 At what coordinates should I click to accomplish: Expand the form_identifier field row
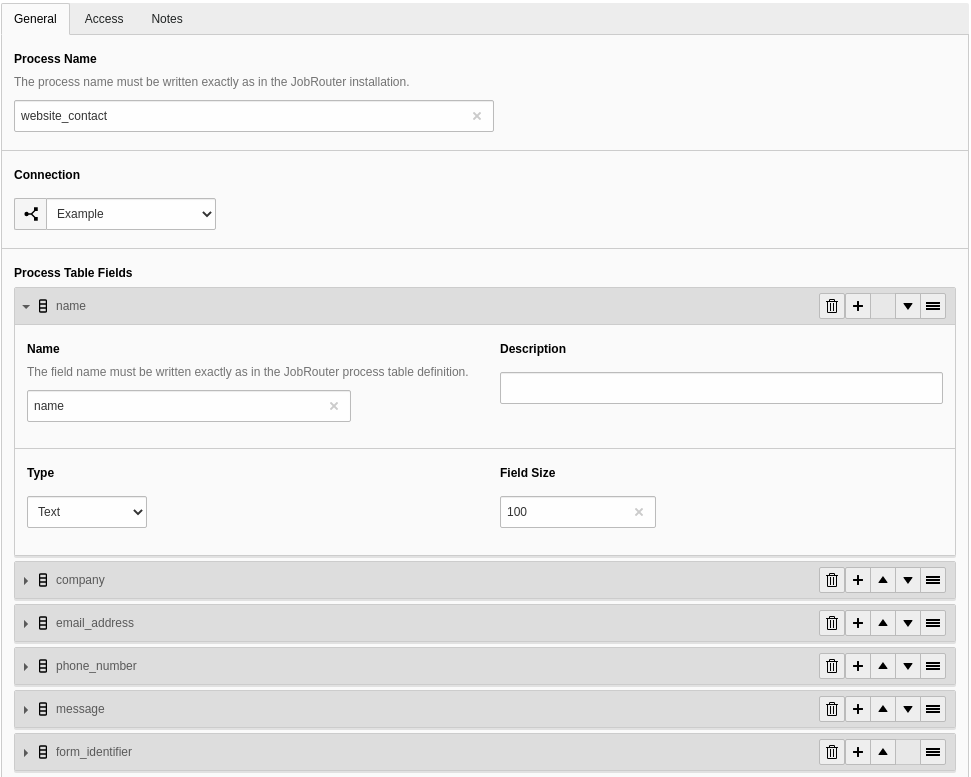(x=26, y=752)
